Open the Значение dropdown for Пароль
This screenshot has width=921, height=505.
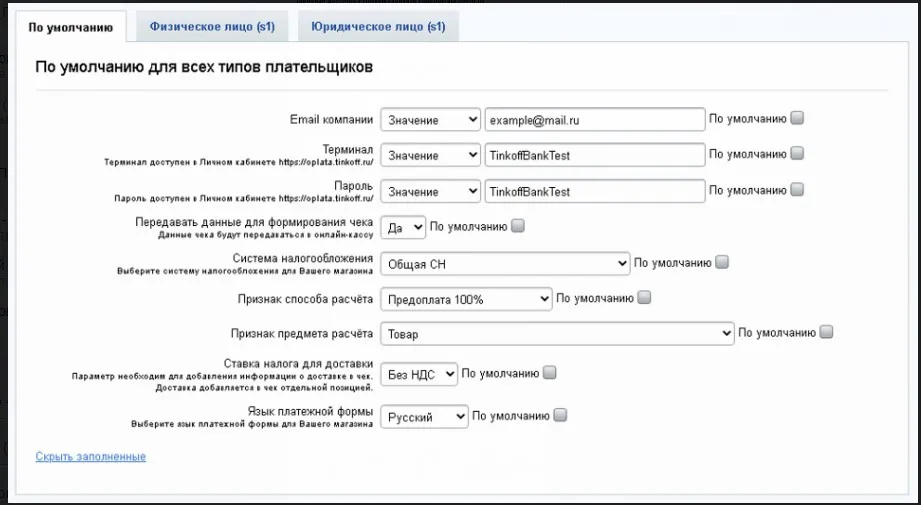(431, 191)
